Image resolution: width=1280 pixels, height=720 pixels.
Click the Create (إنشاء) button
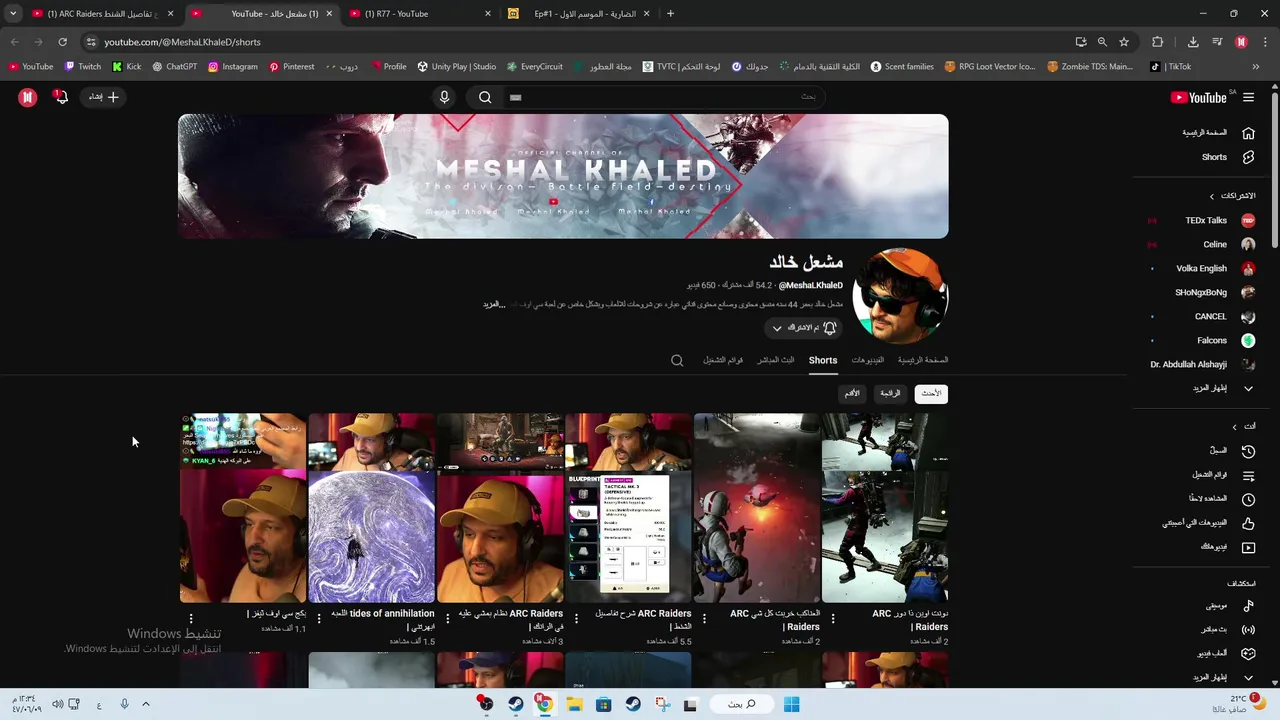click(104, 97)
